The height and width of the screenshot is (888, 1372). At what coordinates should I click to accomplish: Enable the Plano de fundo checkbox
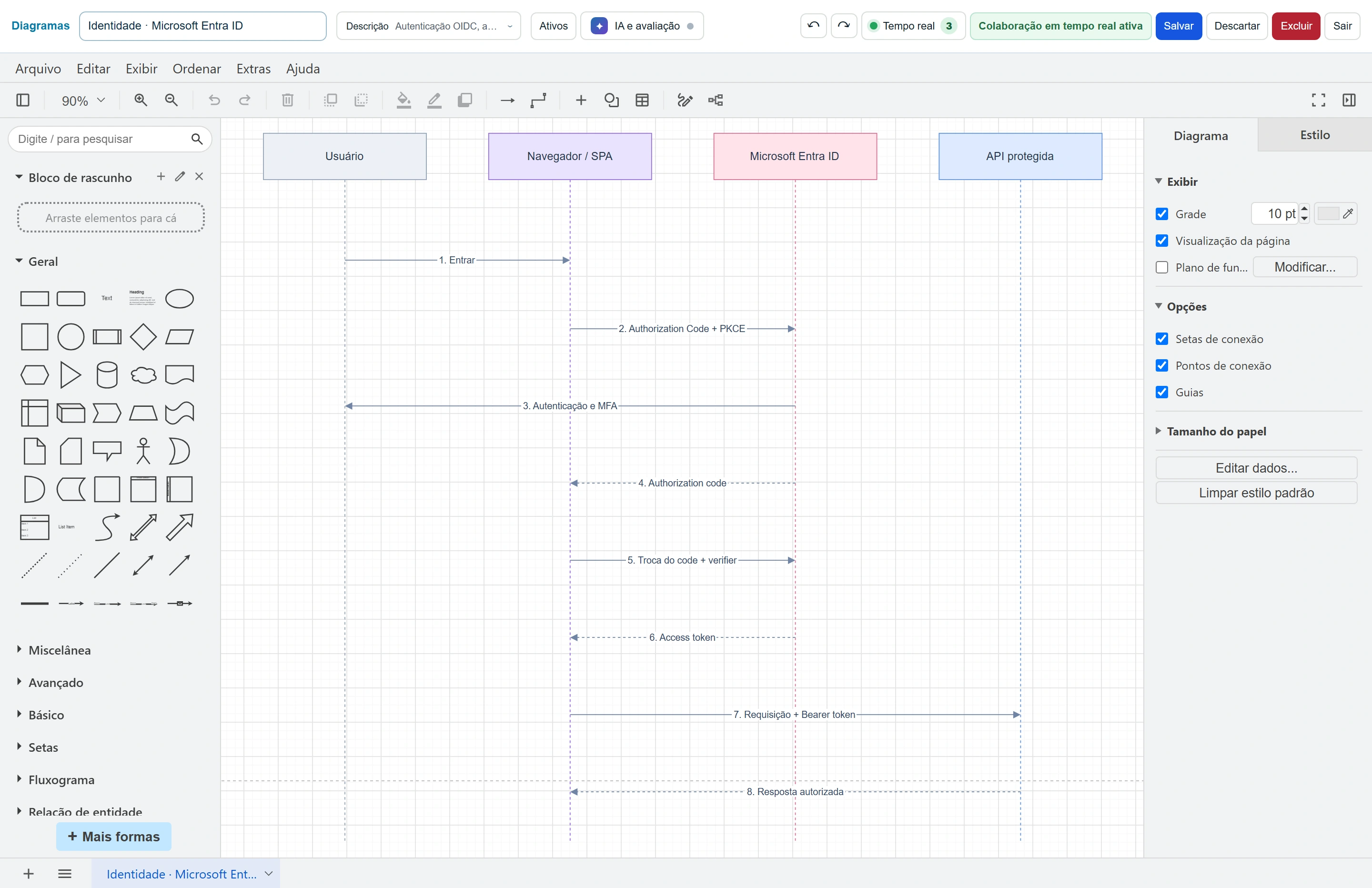coord(1162,267)
